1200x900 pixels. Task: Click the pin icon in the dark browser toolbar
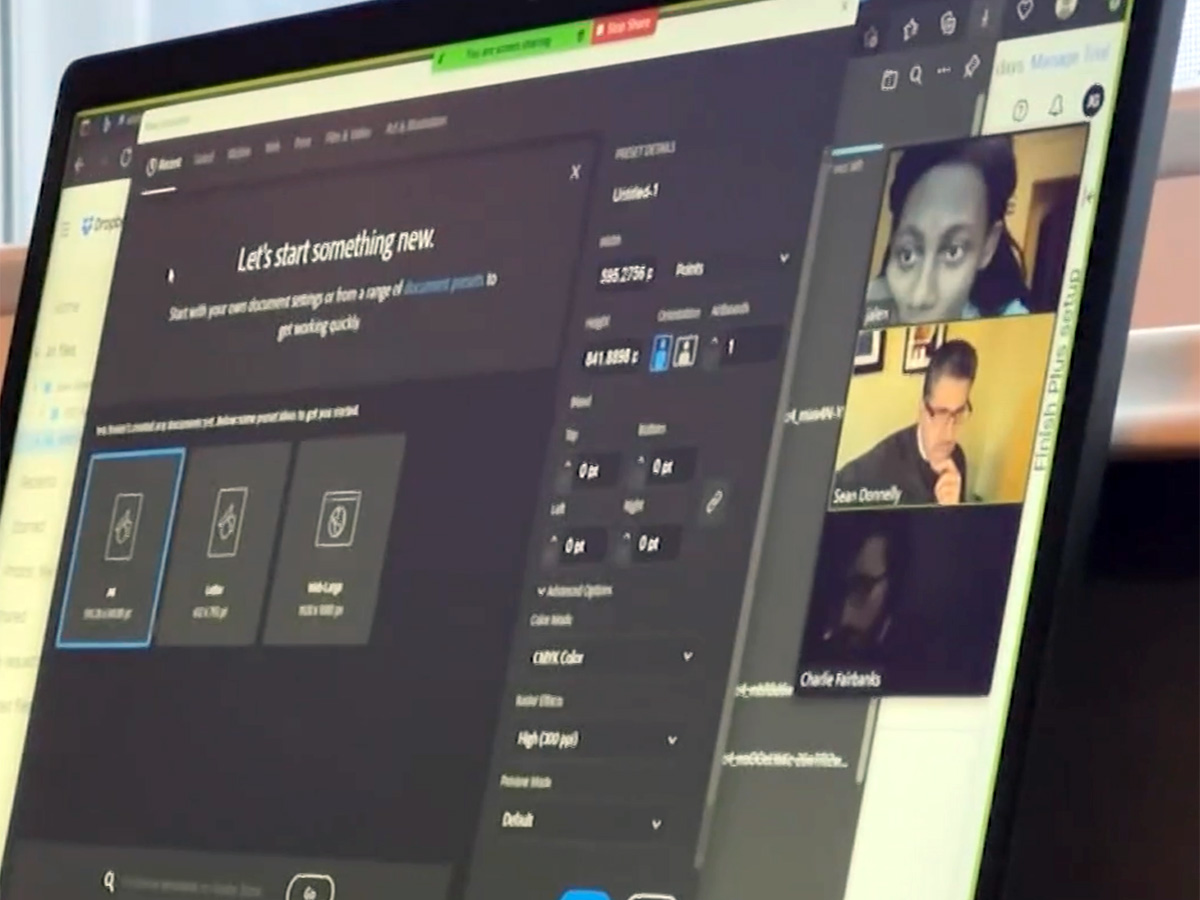tap(970, 66)
